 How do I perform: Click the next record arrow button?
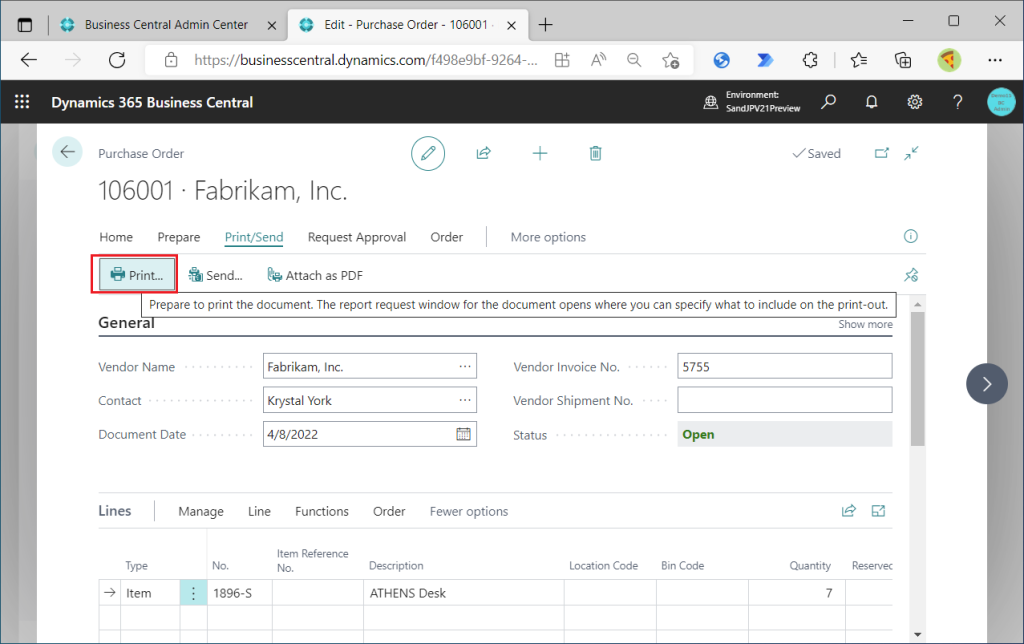(x=987, y=383)
